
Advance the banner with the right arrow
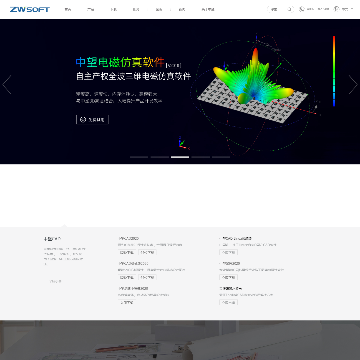[x=353, y=85]
